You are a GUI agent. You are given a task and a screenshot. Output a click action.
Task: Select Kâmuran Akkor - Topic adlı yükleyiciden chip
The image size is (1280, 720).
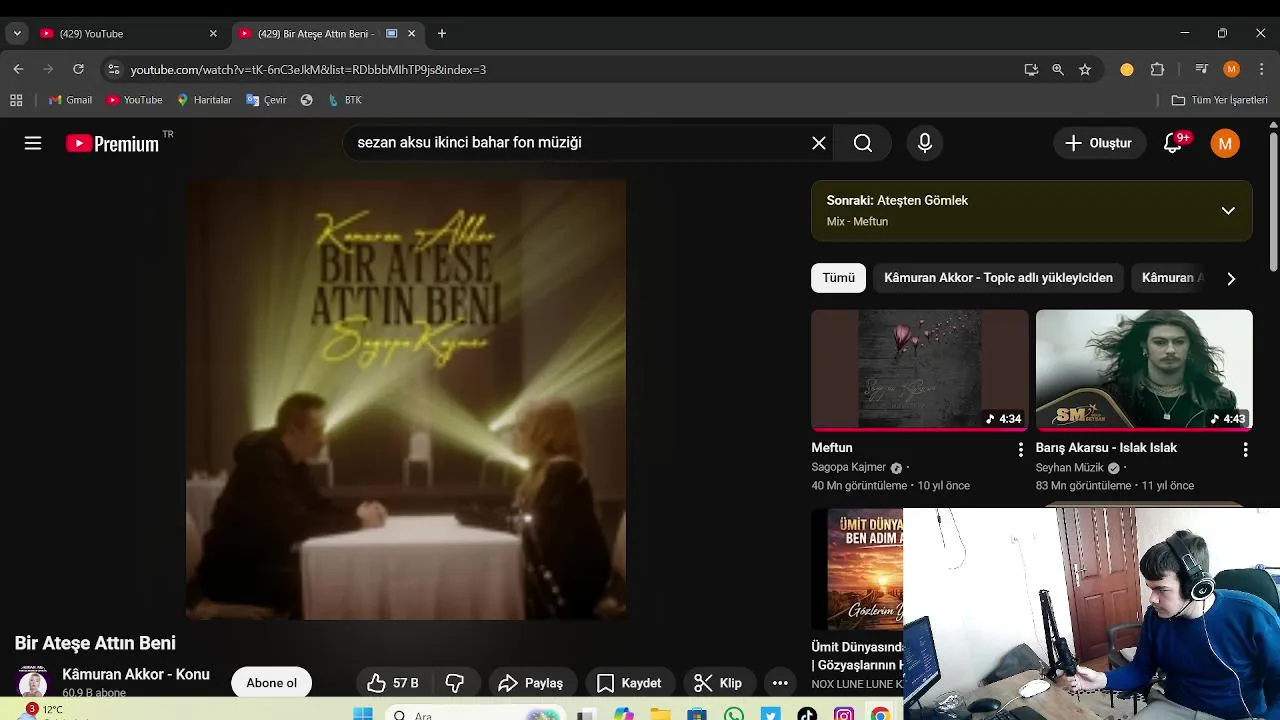click(x=998, y=278)
